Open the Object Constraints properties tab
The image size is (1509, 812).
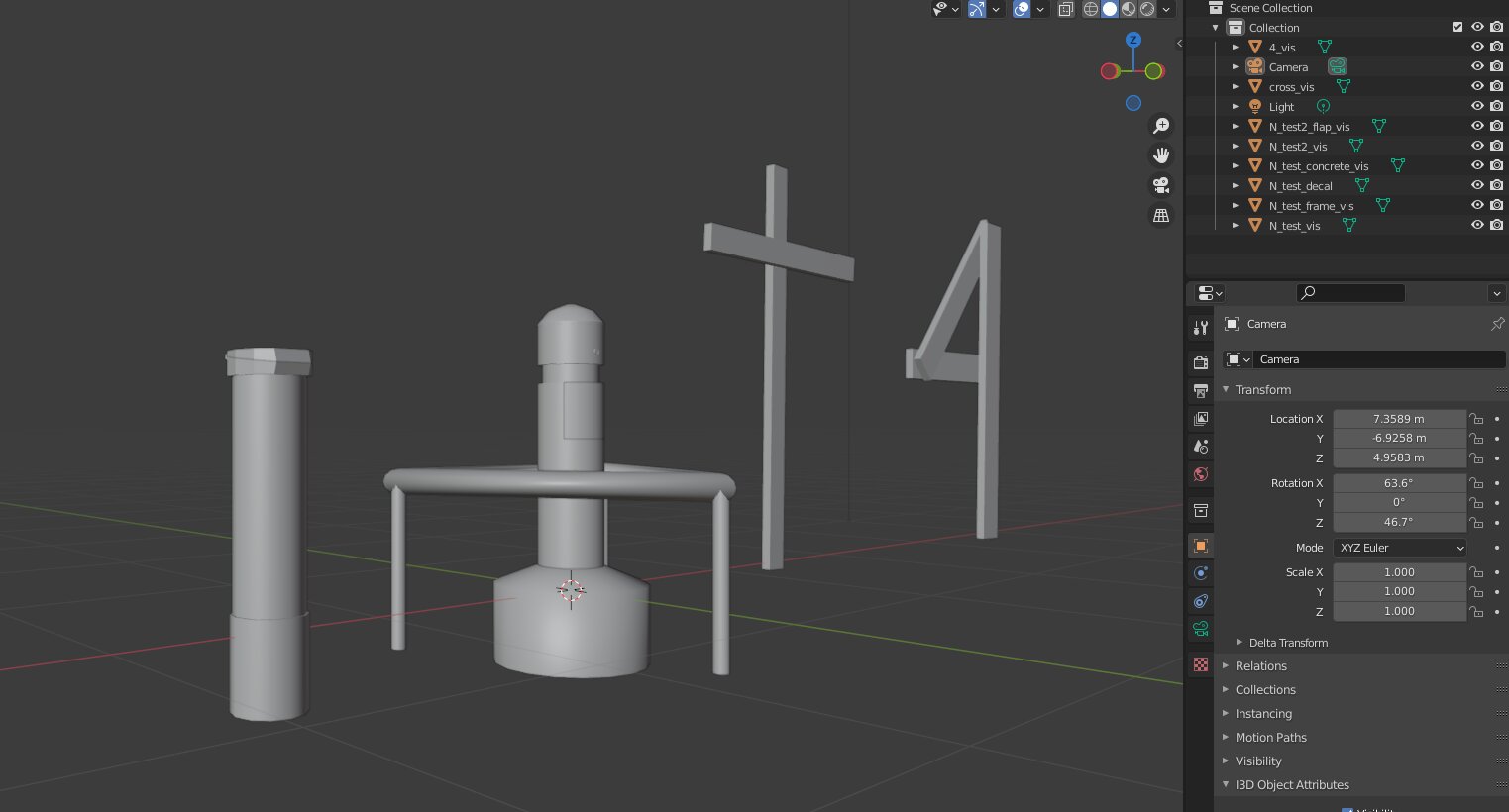point(1201,601)
